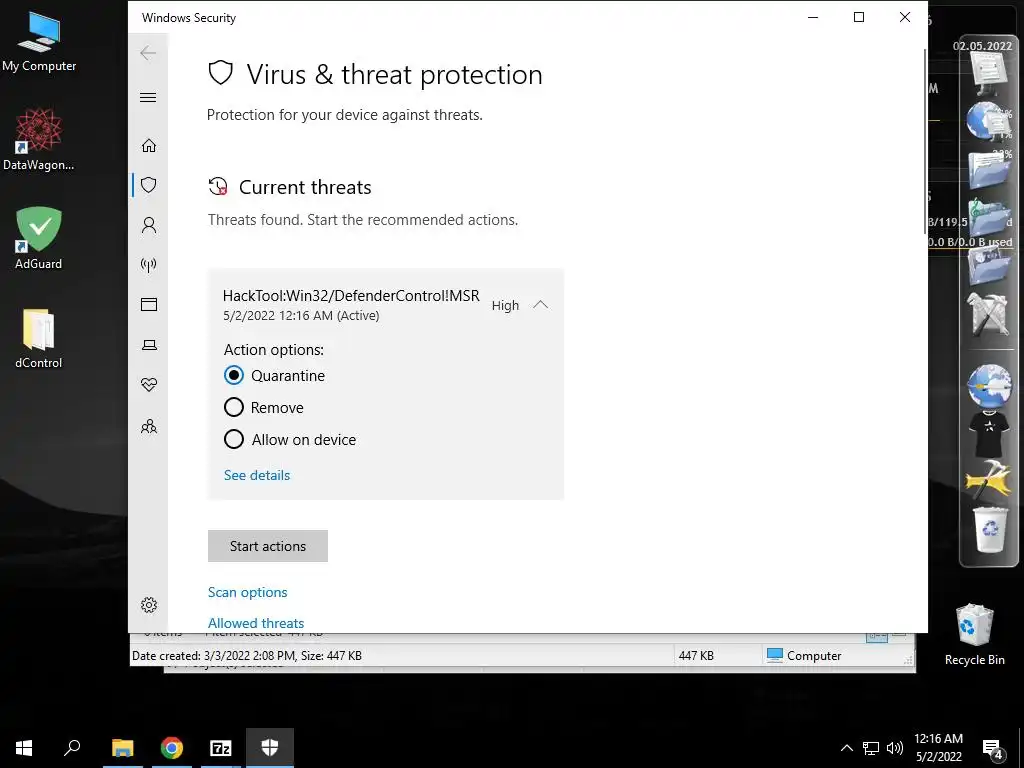Open the hamburger navigation menu
Image resolution: width=1024 pixels, height=768 pixels.
tap(148, 97)
